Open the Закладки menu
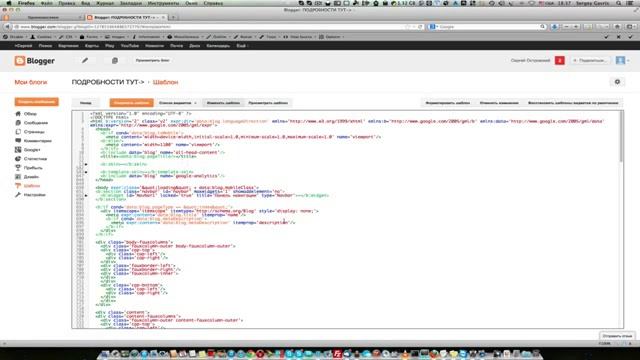Viewport: 640px width, 360px height. point(131,3)
